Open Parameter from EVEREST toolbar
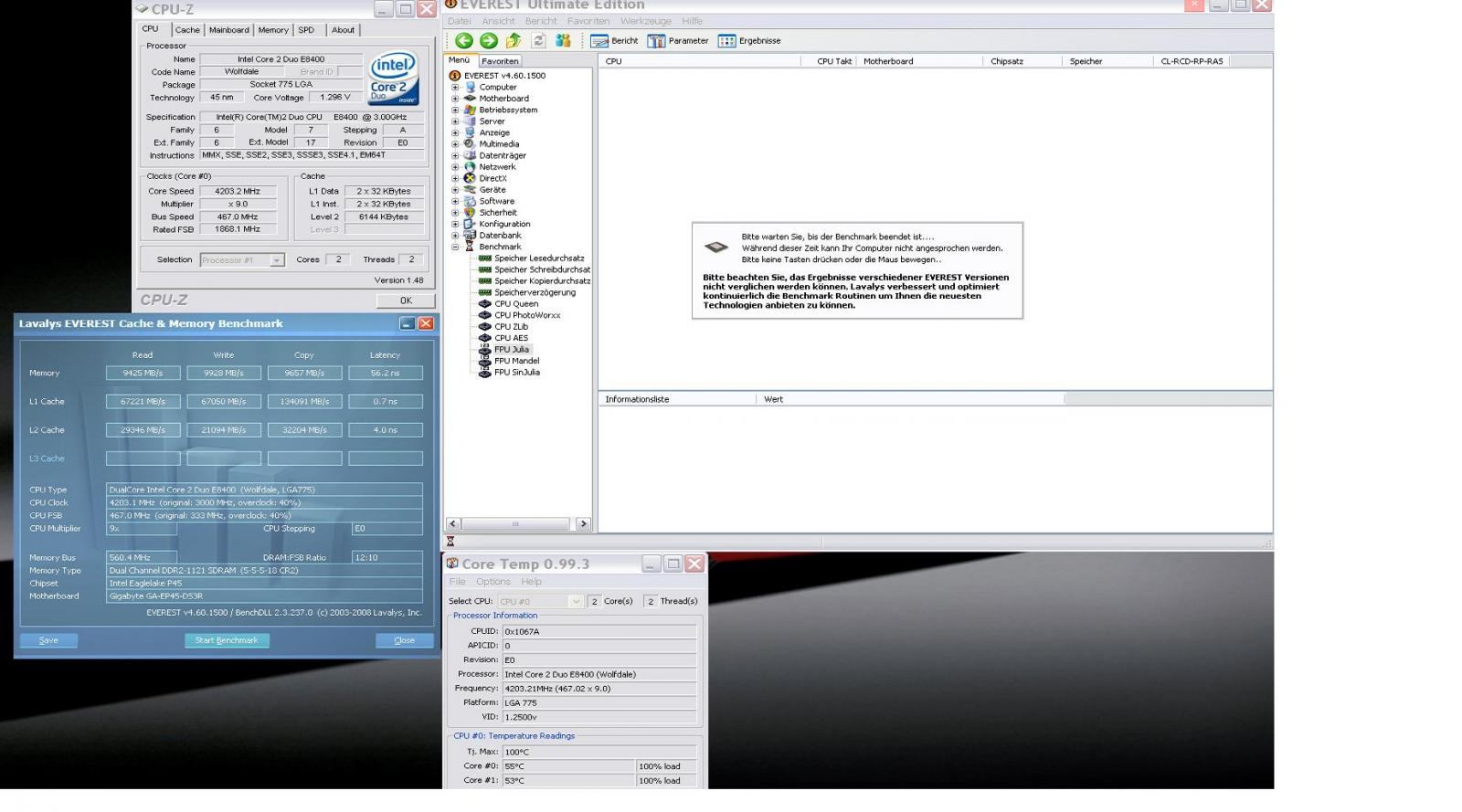This screenshot has height=812, width=1462. (678, 41)
